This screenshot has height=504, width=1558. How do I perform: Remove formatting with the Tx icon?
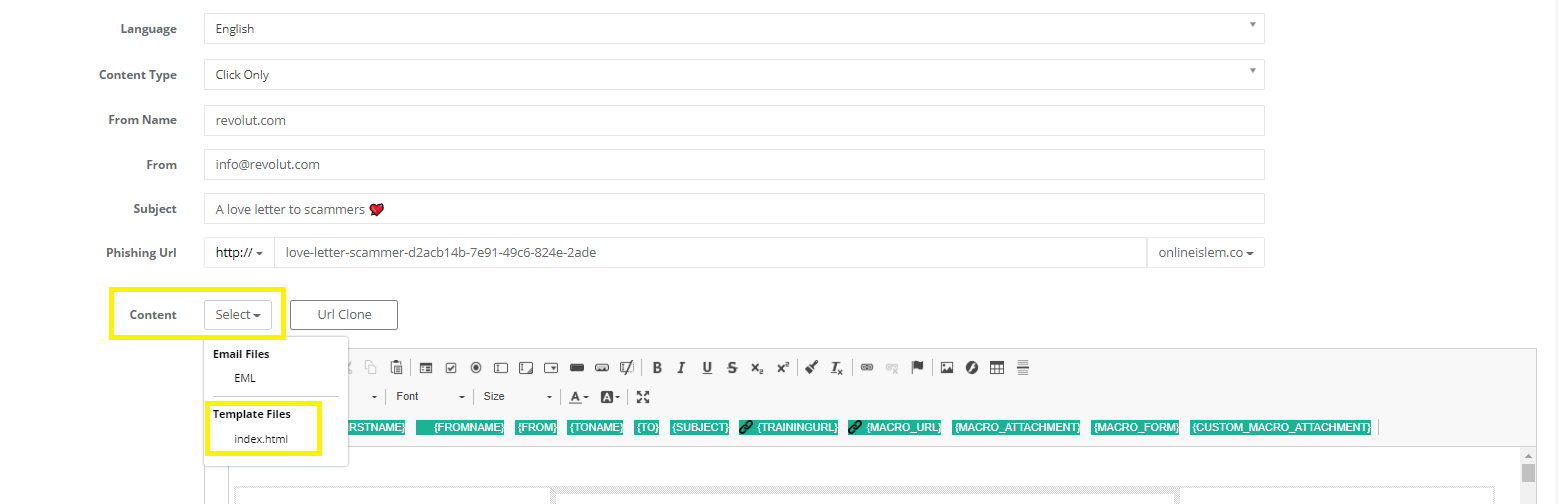837,367
